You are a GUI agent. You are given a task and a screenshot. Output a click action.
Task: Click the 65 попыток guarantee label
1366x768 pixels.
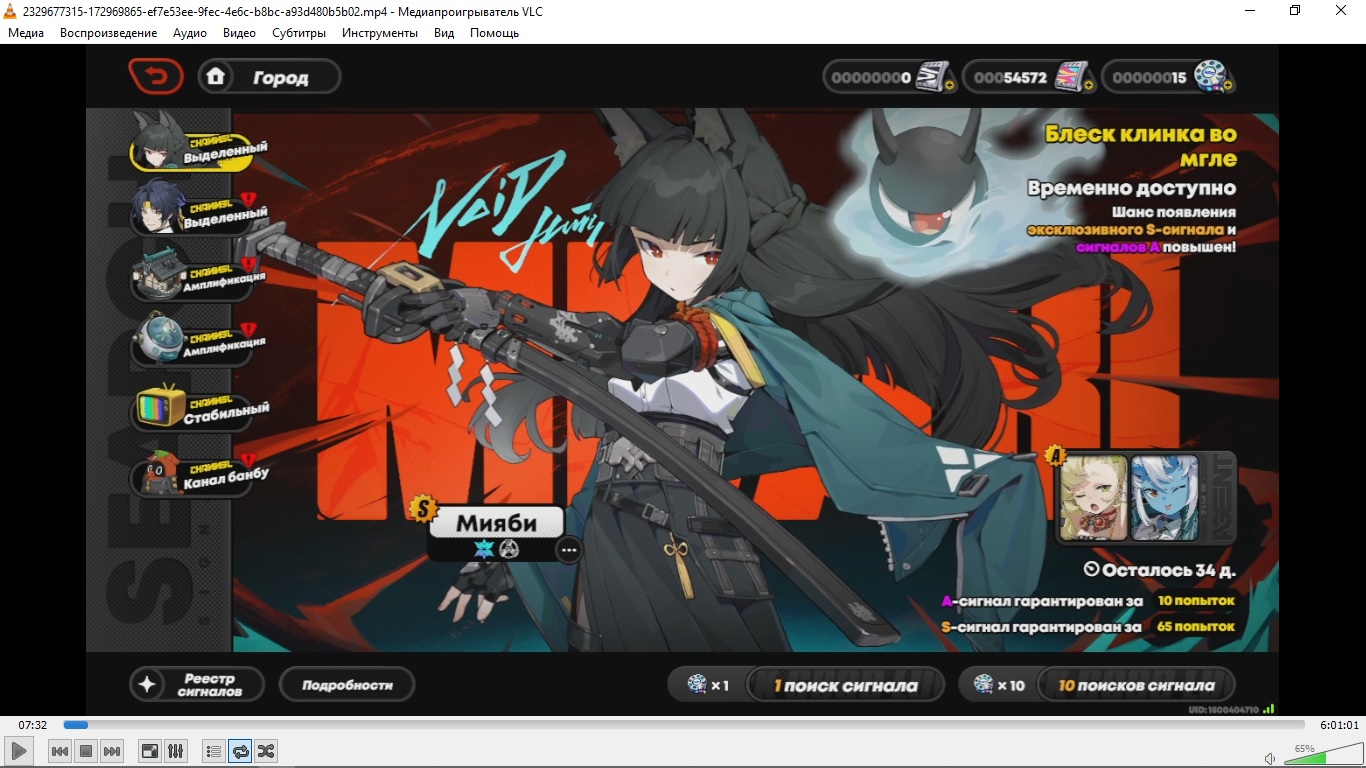(1196, 627)
